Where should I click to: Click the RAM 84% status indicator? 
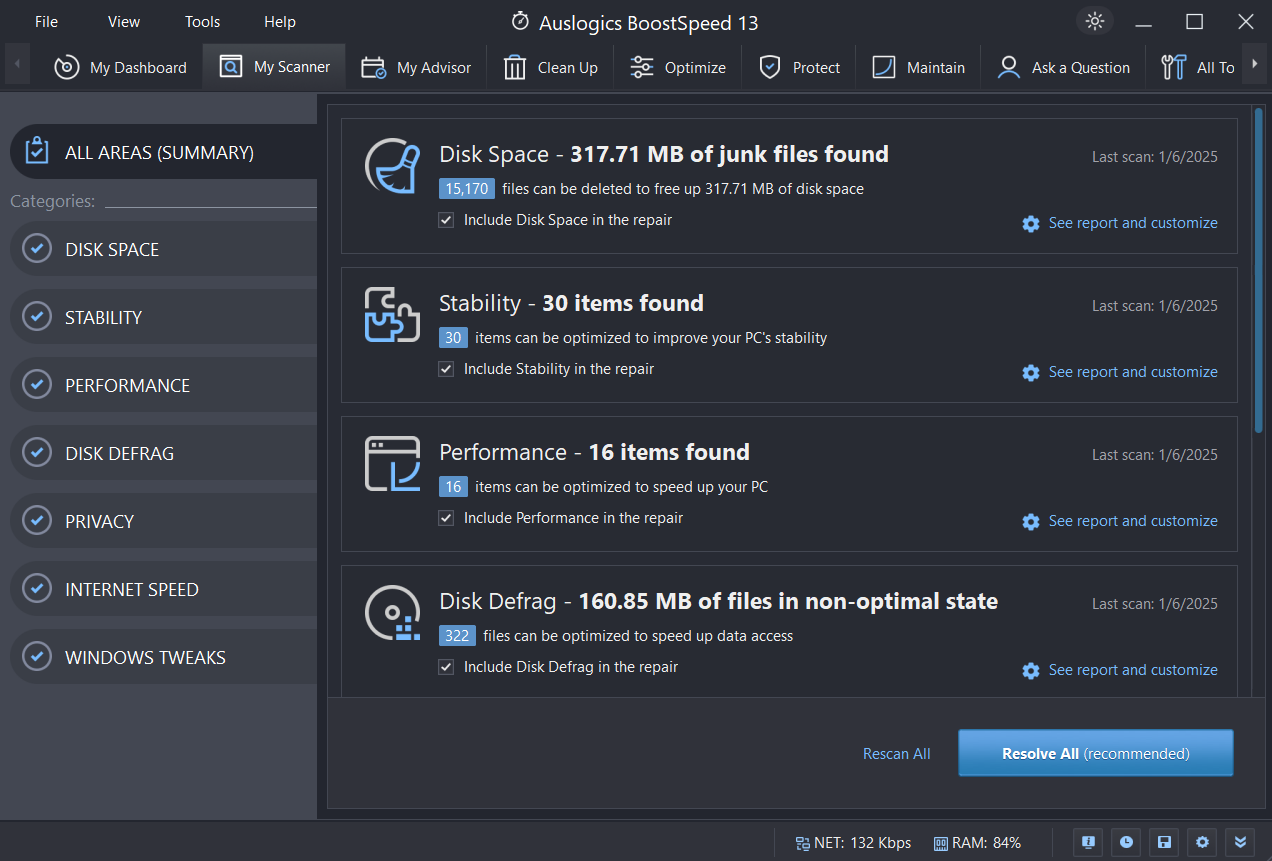pos(977,843)
